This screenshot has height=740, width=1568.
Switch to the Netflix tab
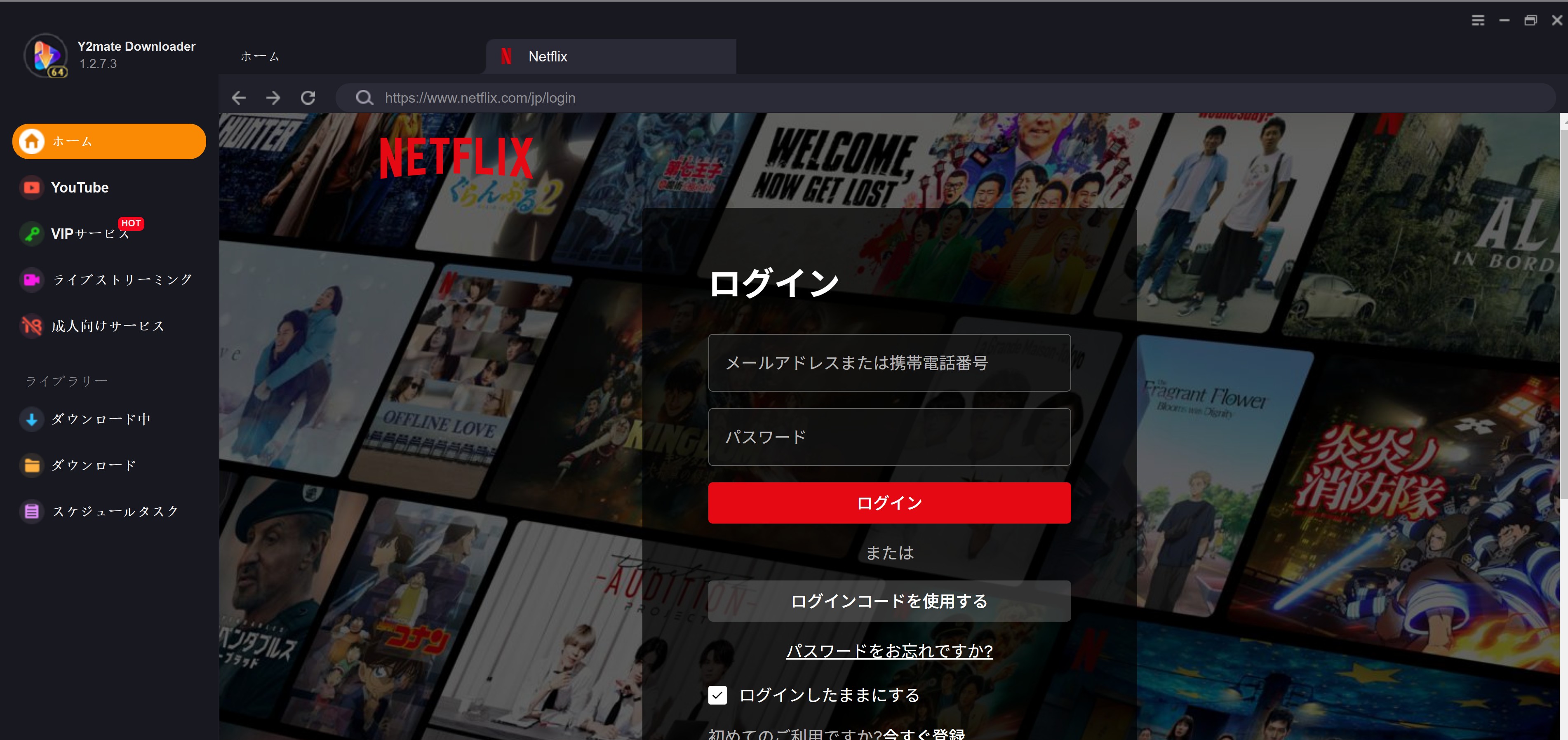pyautogui.click(x=547, y=56)
